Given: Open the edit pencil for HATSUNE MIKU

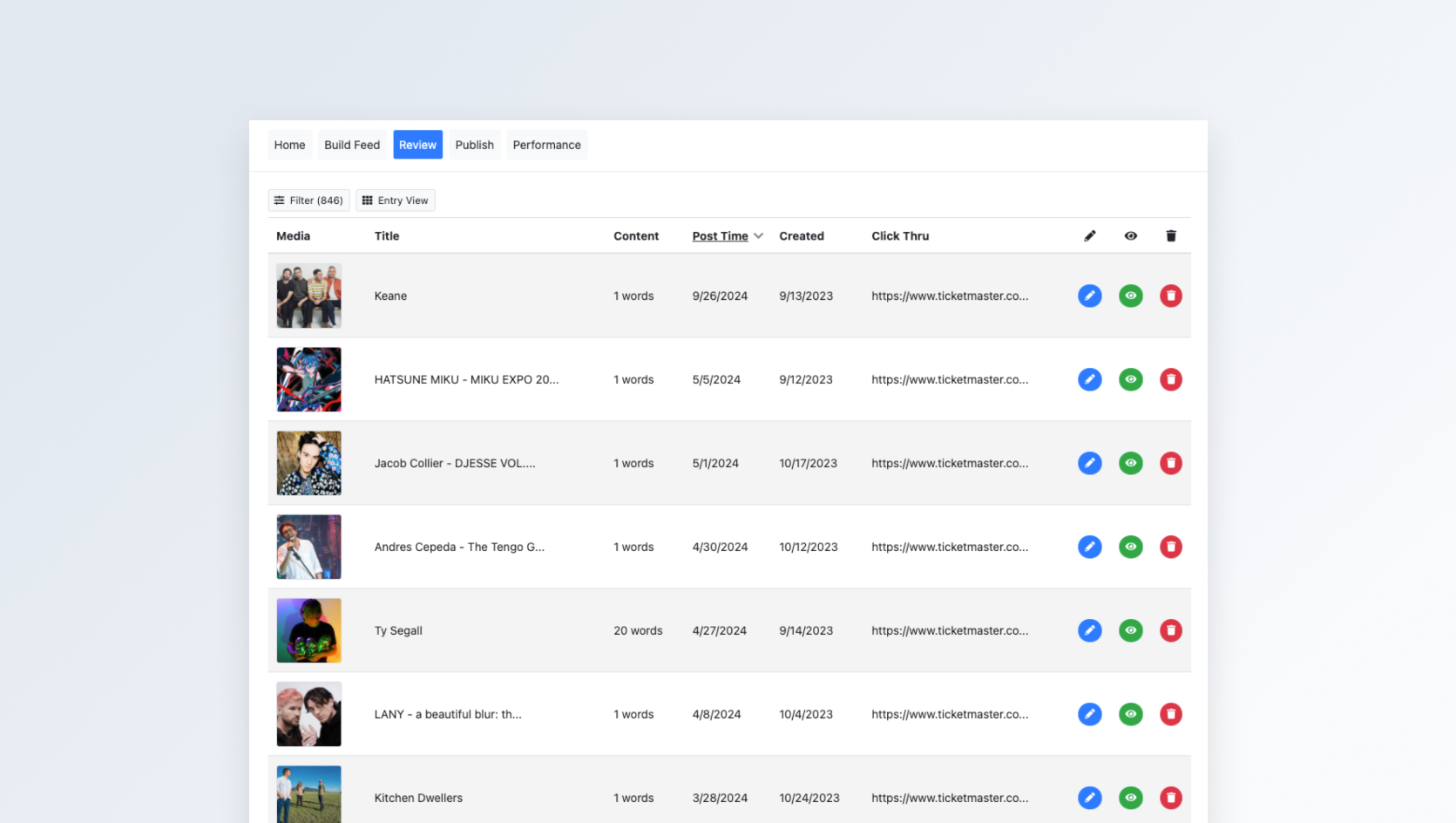Looking at the screenshot, I should point(1089,379).
